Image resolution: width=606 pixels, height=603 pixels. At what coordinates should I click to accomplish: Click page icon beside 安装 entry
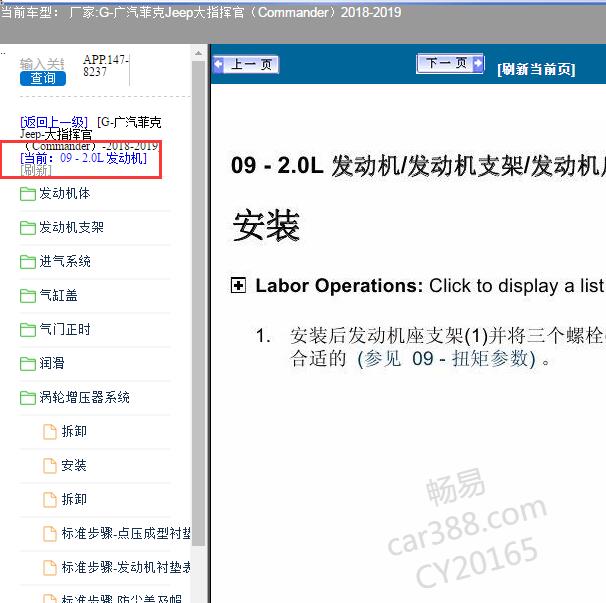pyautogui.click(x=49, y=465)
